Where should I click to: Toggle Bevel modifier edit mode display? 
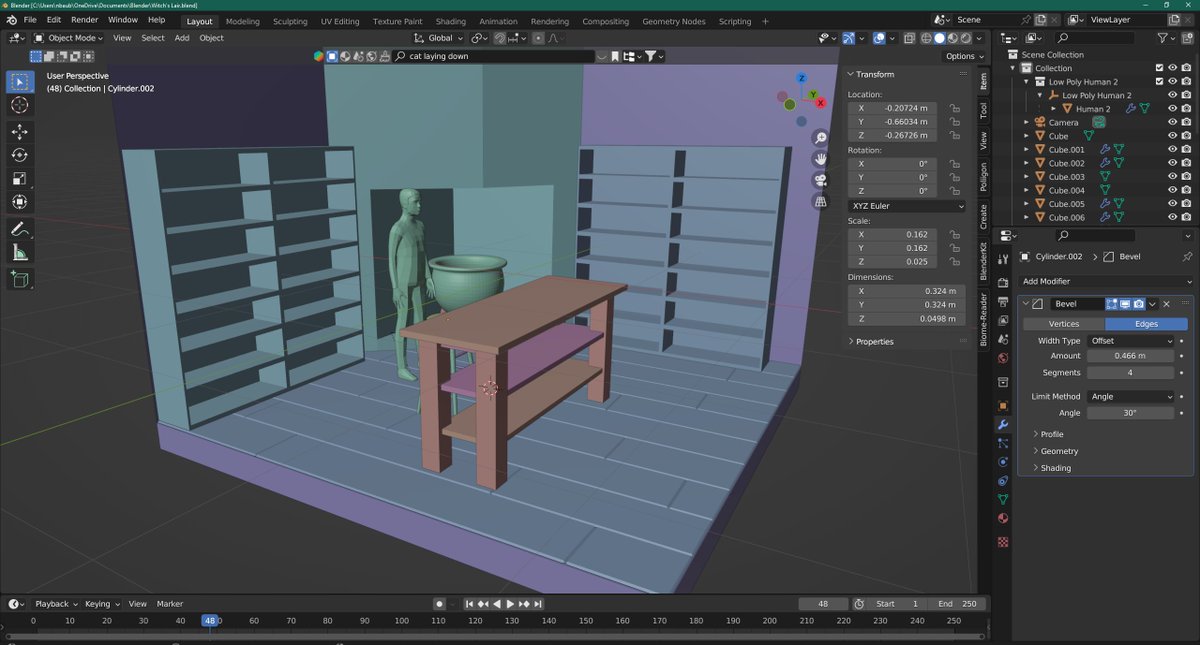[x=1112, y=304]
